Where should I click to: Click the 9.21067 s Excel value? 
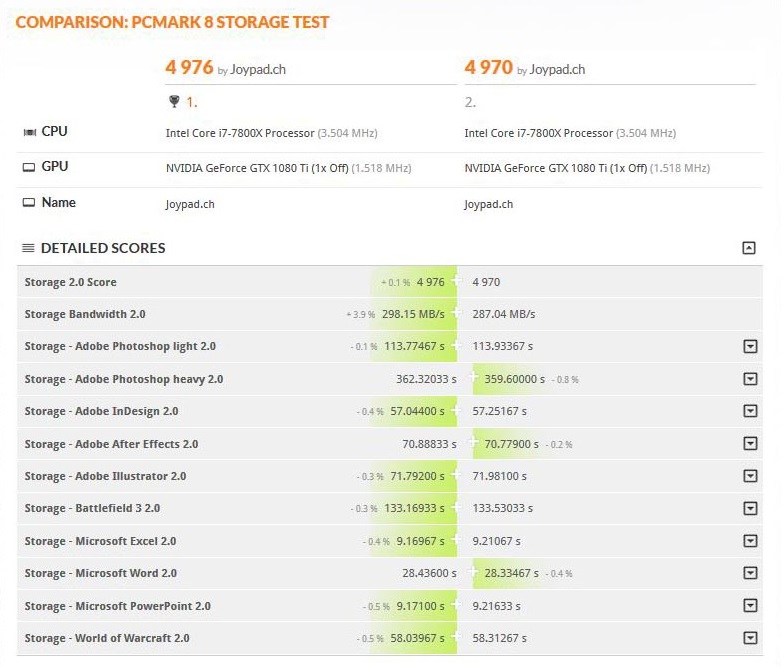[496, 541]
